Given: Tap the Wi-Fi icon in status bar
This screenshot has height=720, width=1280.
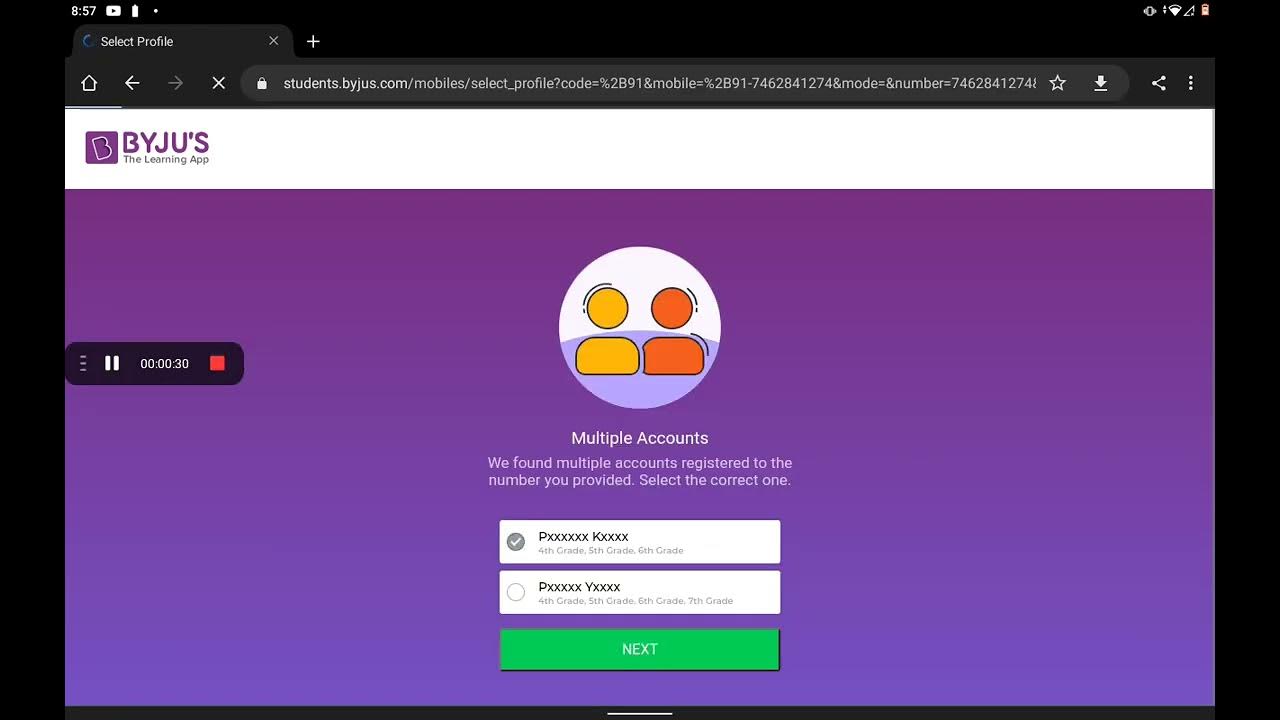Looking at the screenshot, I should point(1175,11).
